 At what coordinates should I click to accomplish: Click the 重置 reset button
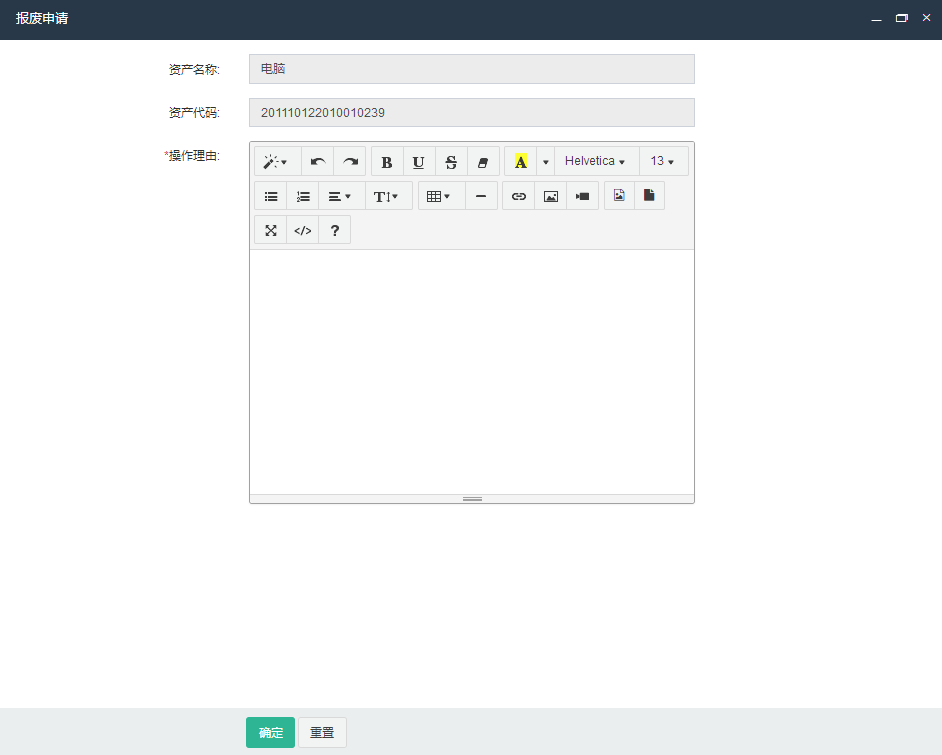click(x=322, y=732)
